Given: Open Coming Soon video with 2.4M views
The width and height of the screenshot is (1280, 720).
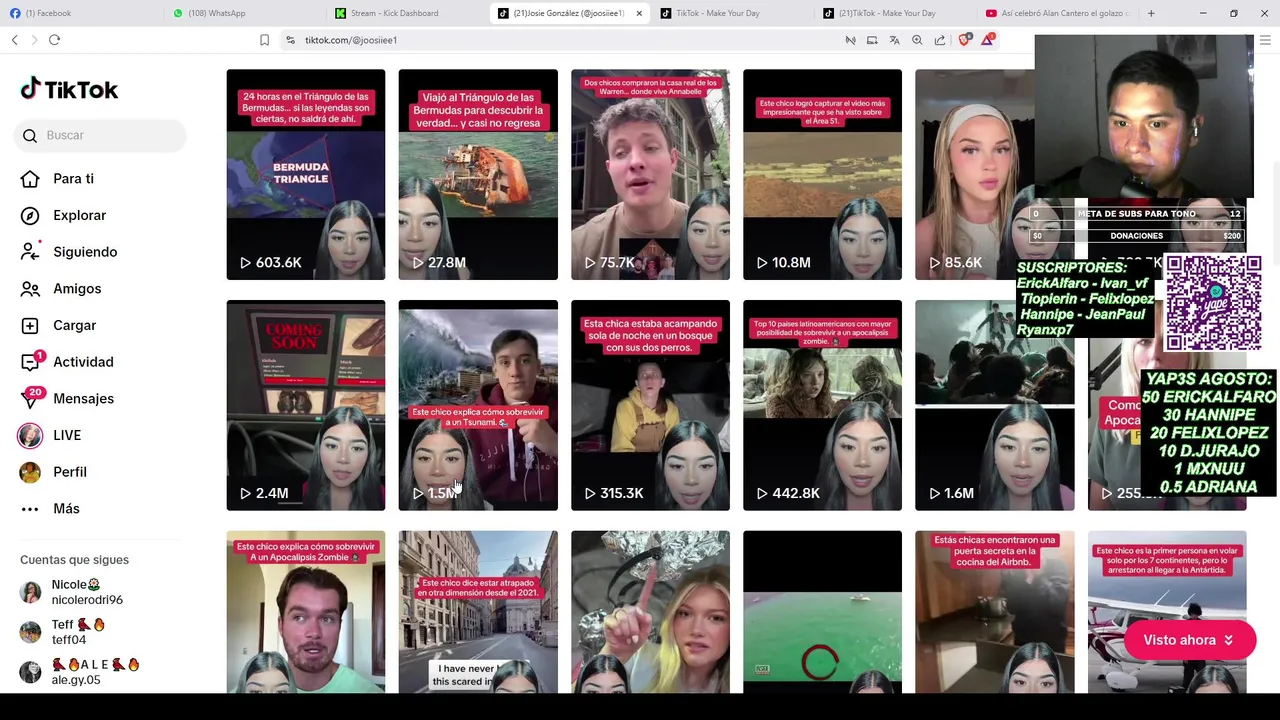Looking at the screenshot, I should tap(306, 405).
